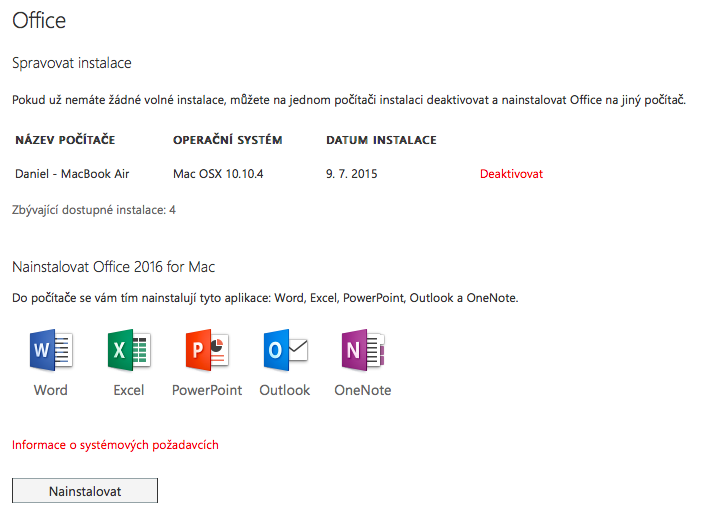707x516 pixels.
Task: Click the 'Office' page title
Action: 39,21
